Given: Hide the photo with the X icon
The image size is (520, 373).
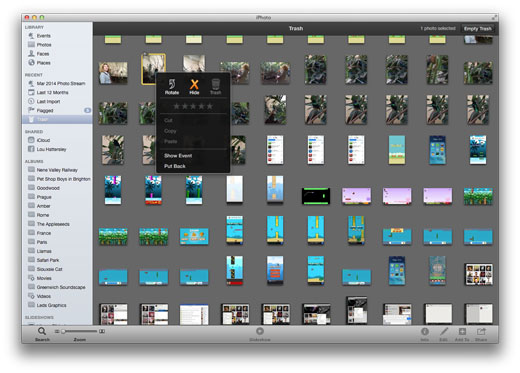Looking at the screenshot, I should (x=194, y=84).
